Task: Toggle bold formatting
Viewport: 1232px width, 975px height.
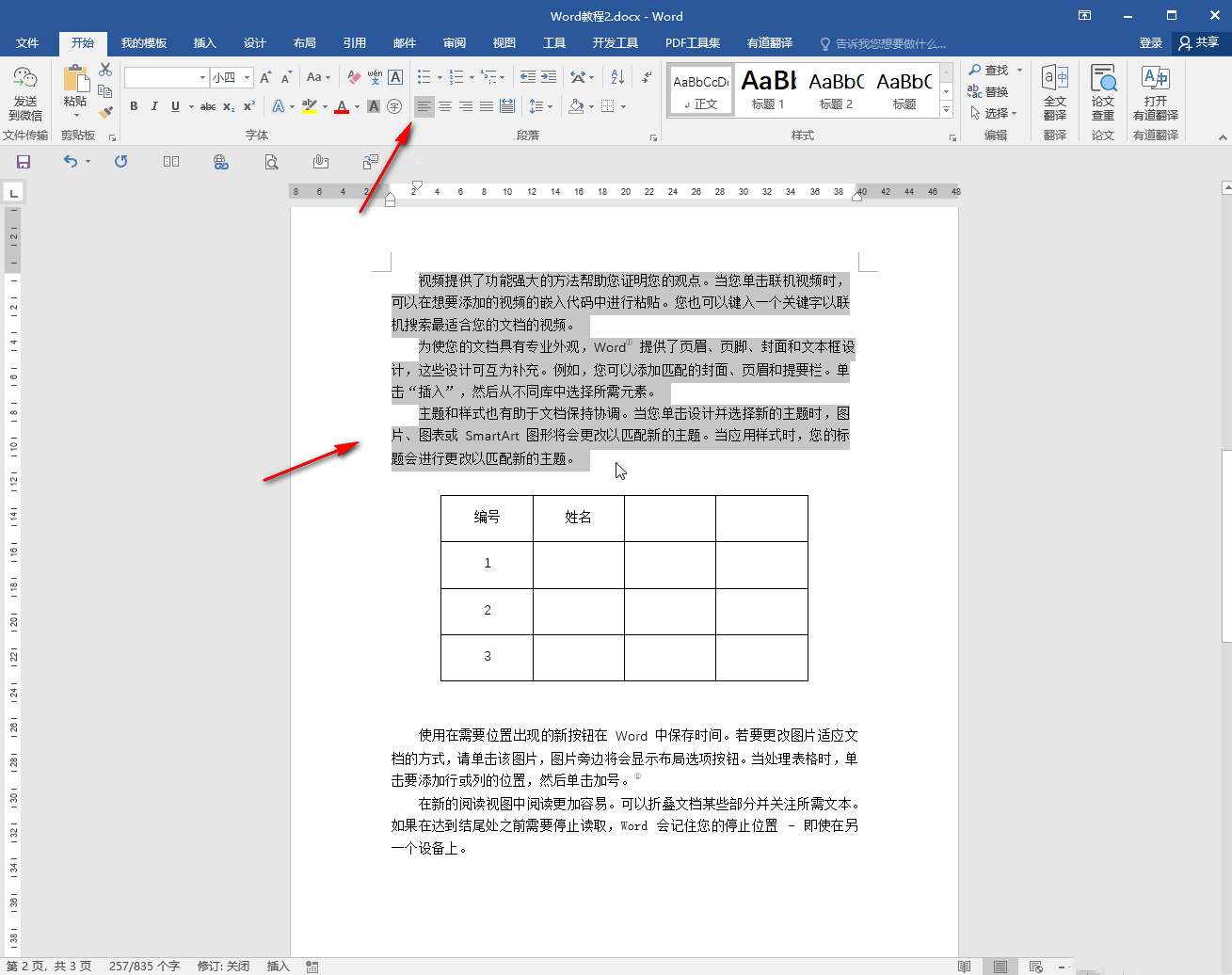Action: click(x=134, y=106)
